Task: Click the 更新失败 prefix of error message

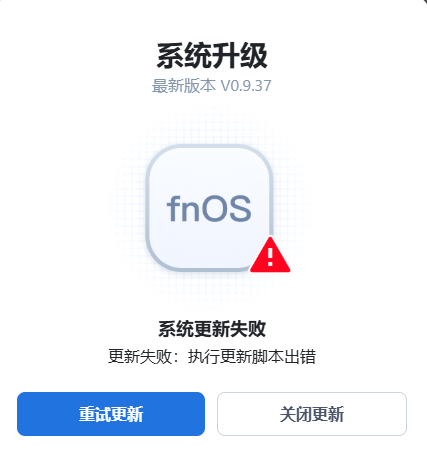Action: click(140, 357)
